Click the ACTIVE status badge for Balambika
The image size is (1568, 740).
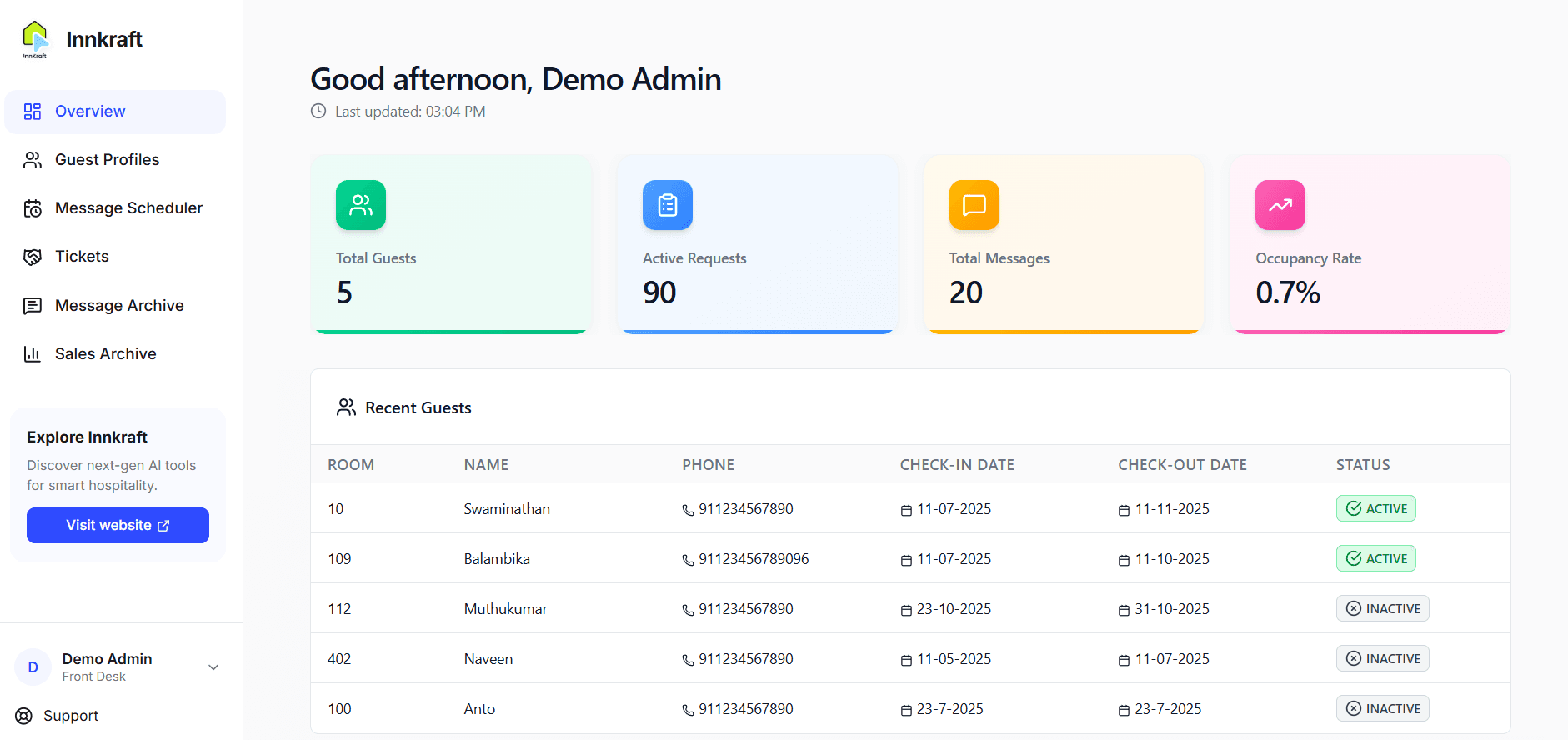1376,558
